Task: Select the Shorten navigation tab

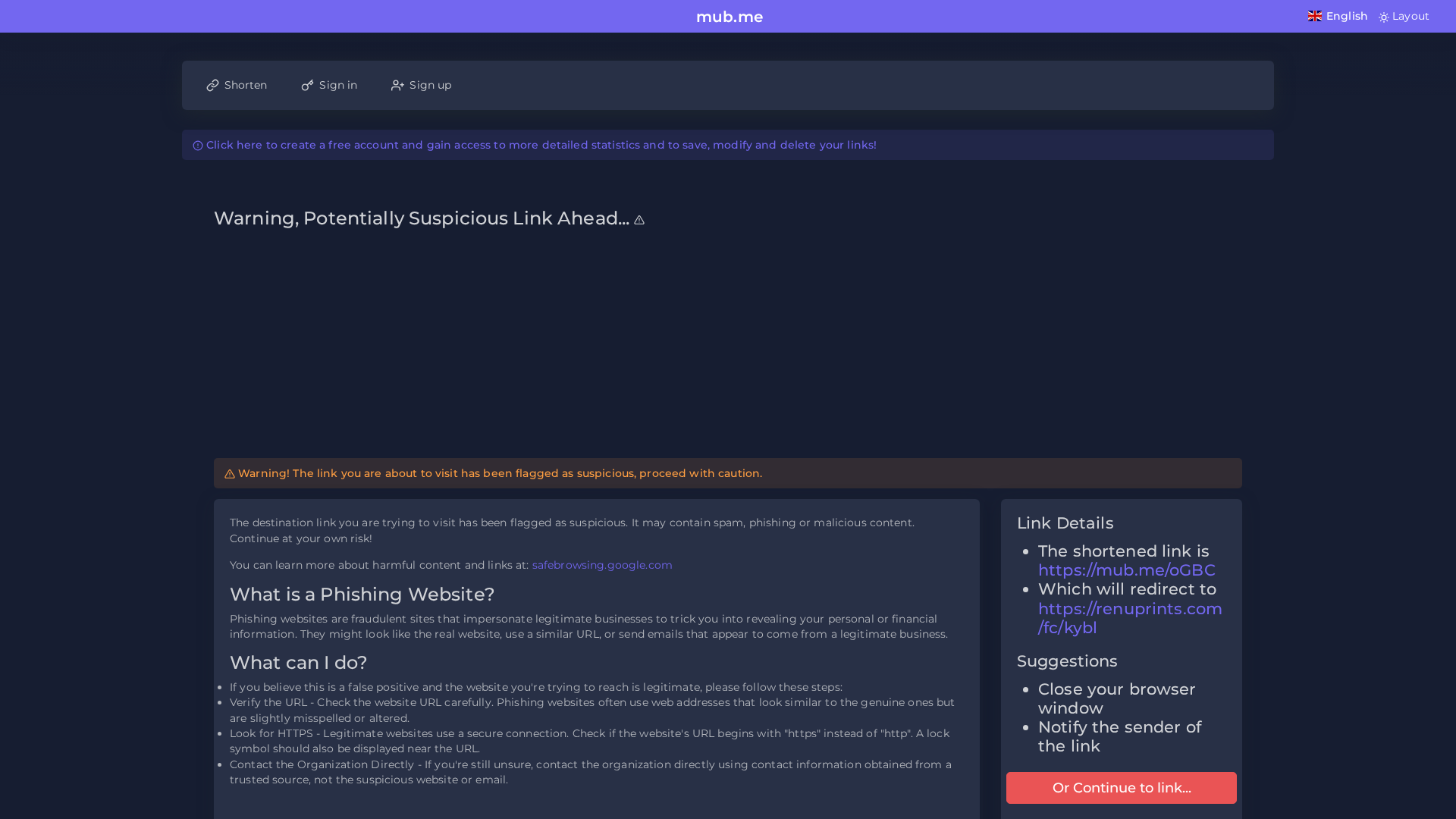Action: (237, 85)
